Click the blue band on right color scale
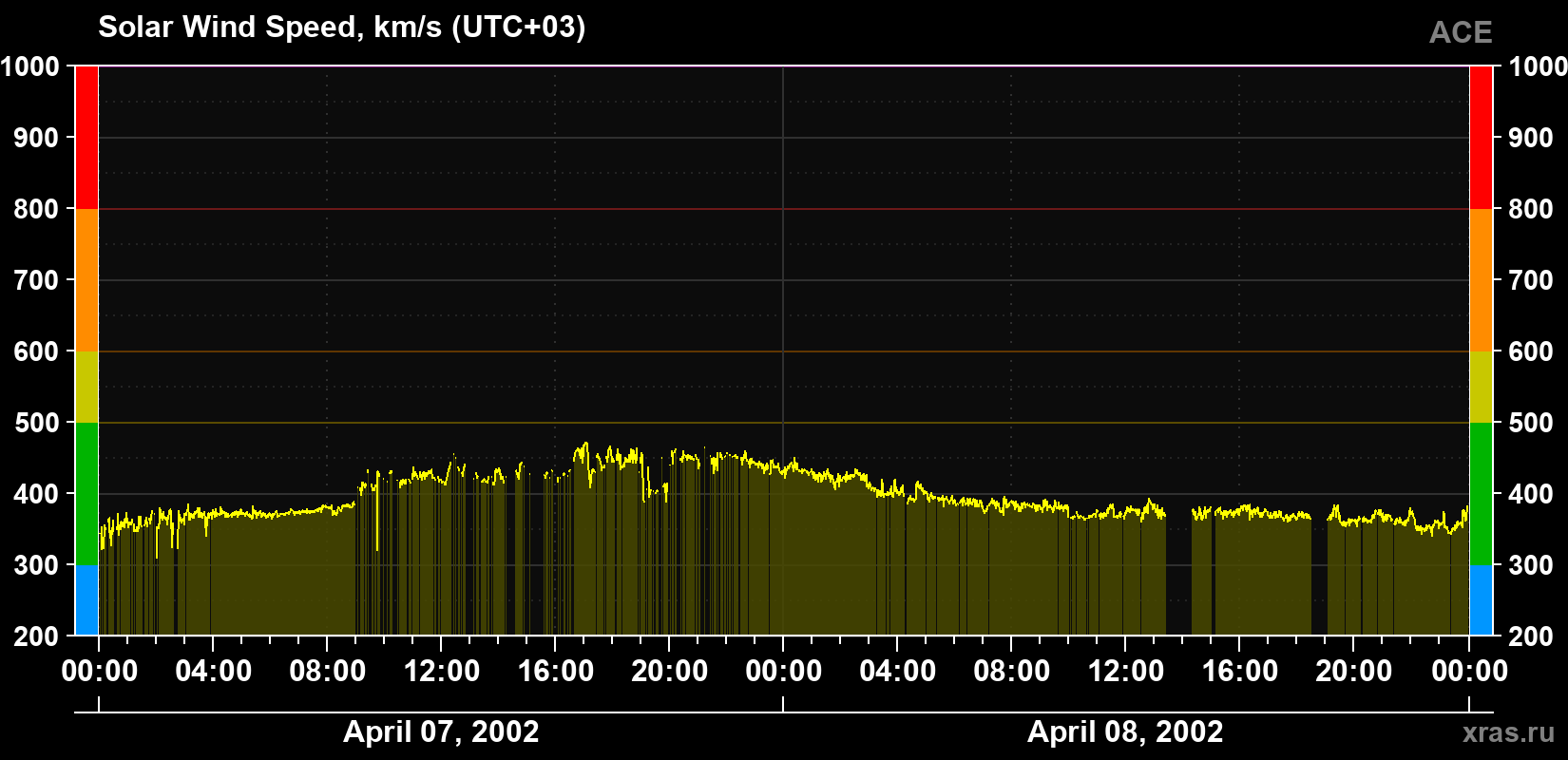The width and height of the screenshot is (1568, 760). (x=1482, y=600)
